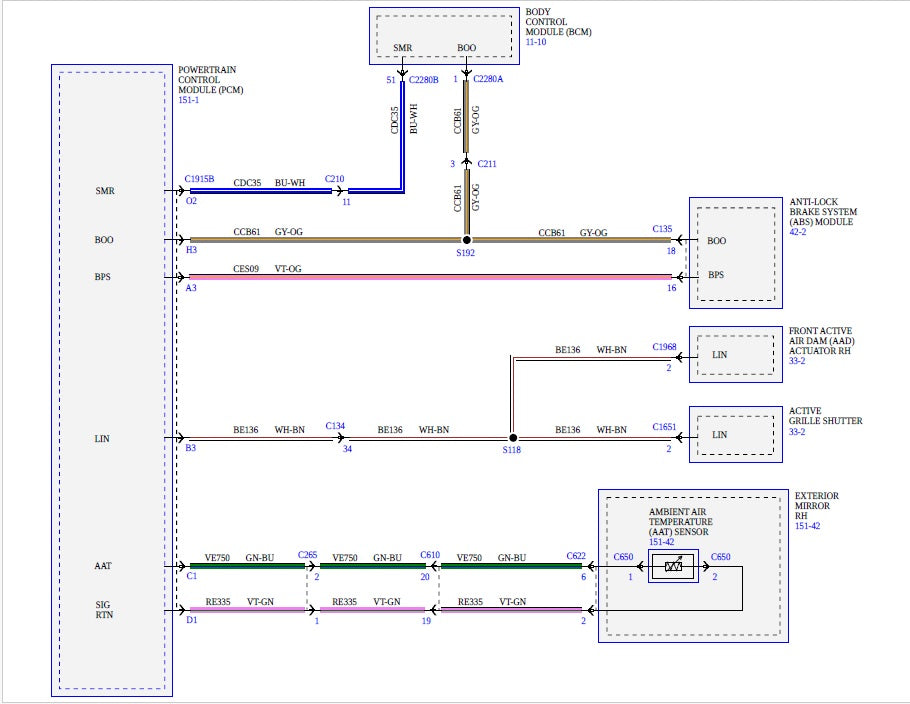The width and height of the screenshot is (910, 704).
Task: Select the C2280A connector label
Action: pos(487,79)
